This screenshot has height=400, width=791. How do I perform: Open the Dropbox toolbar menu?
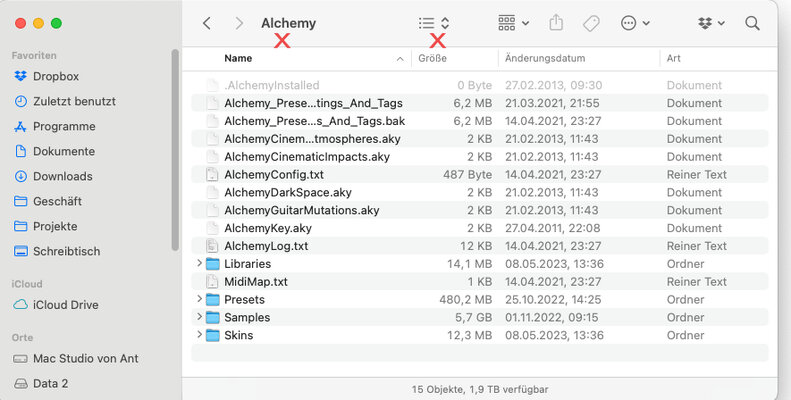[711, 23]
